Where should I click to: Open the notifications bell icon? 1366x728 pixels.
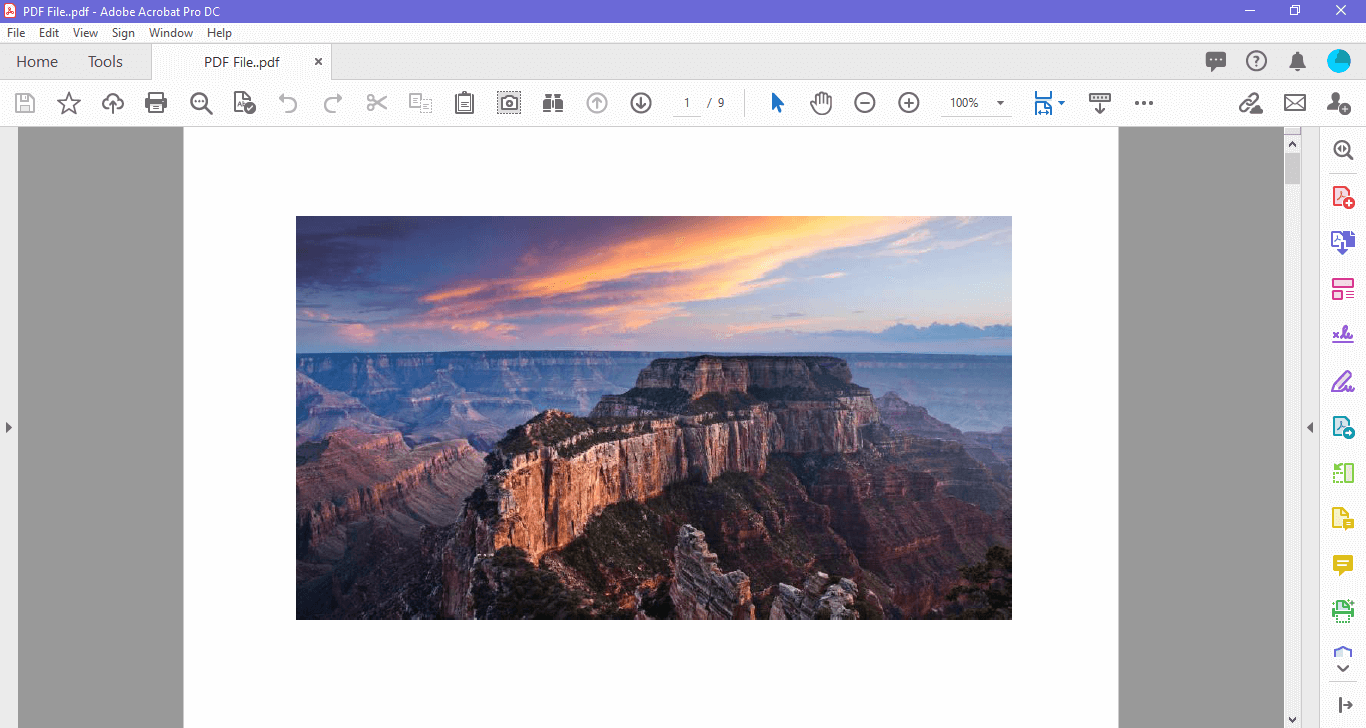(1298, 62)
